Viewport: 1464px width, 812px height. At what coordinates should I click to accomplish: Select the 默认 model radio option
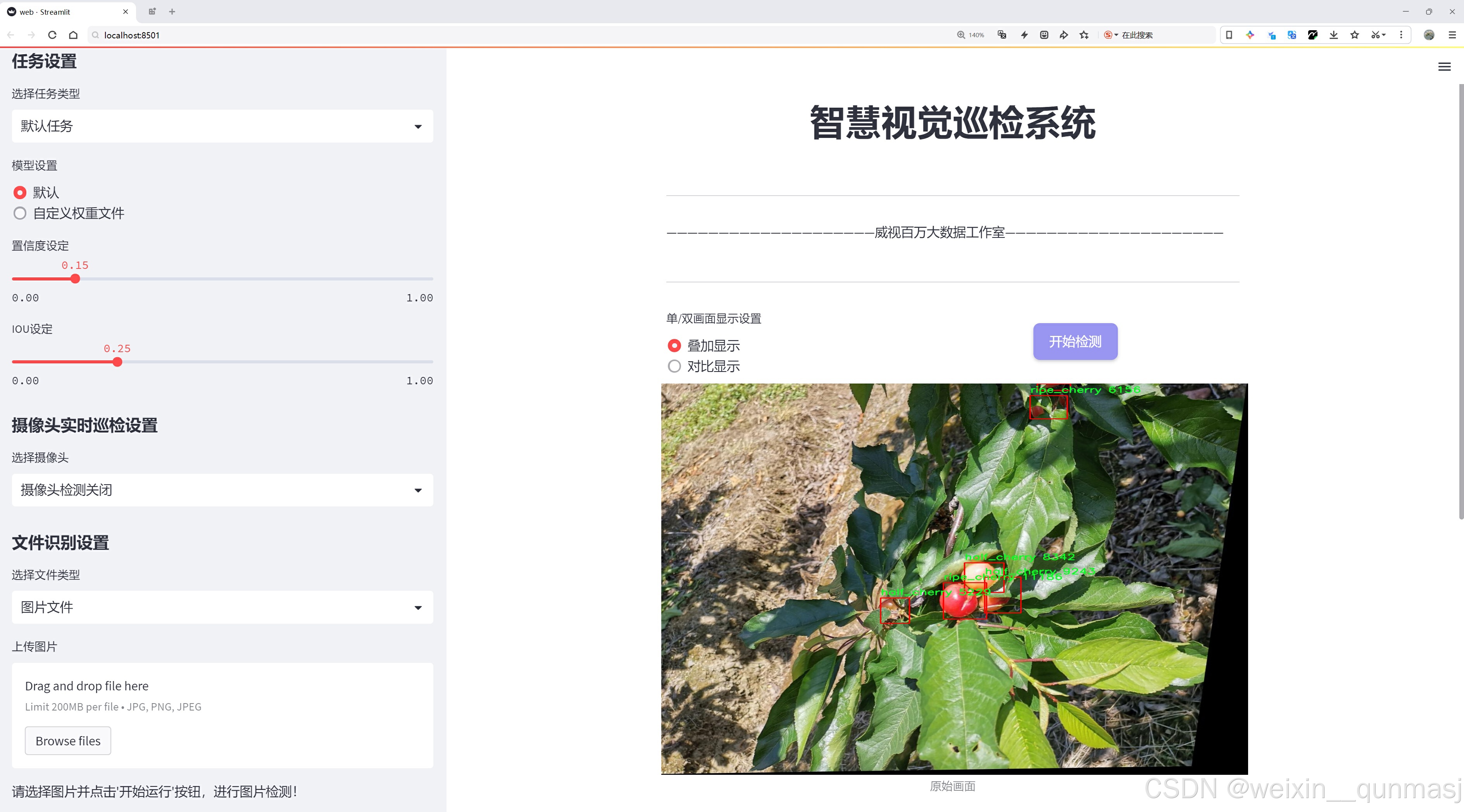(x=20, y=193)
